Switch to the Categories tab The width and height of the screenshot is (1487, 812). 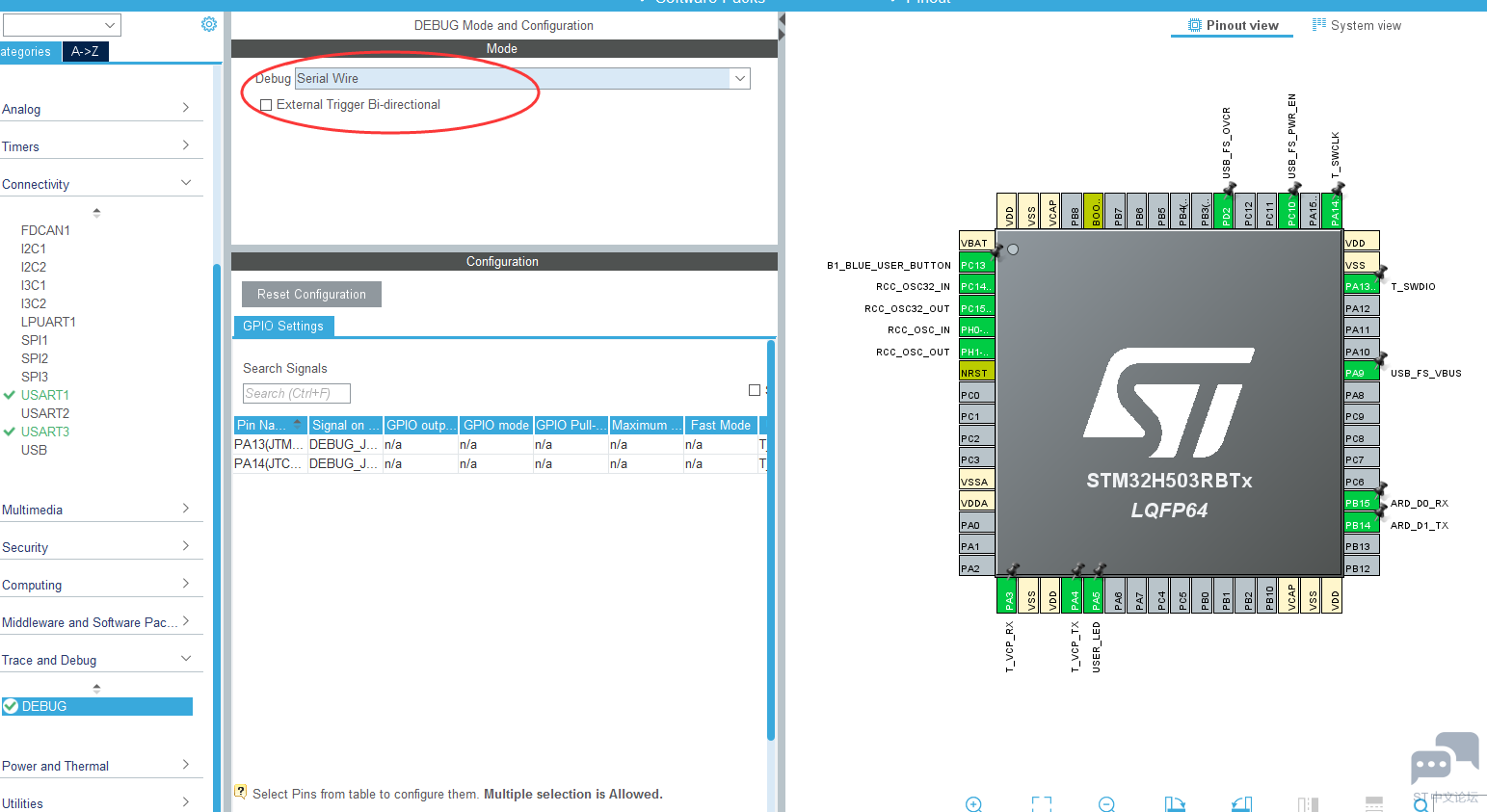[x=29, y=52]
